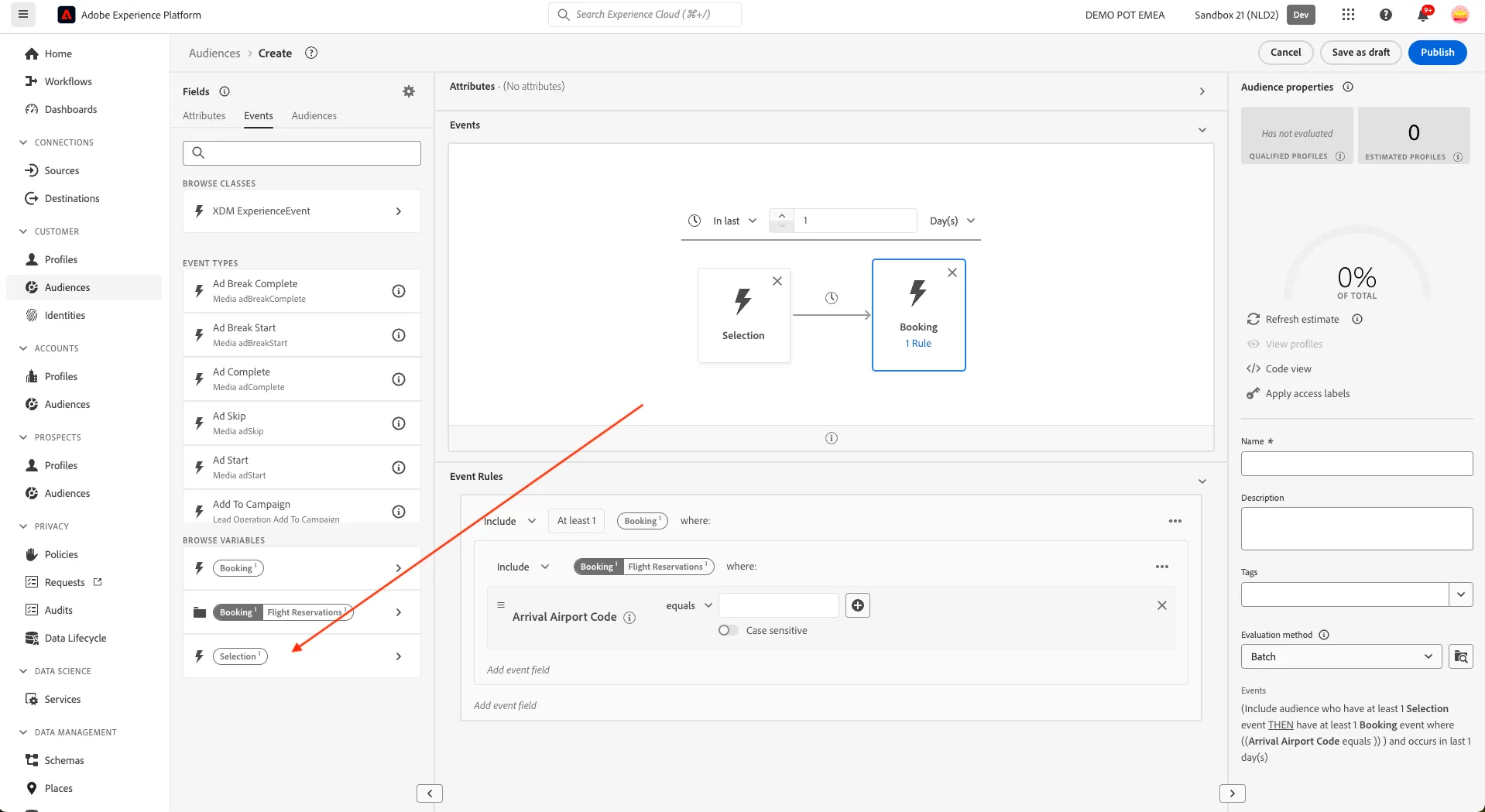Switch to the Attributes tab
This screenshot has height=812, width=1485.
pyautogui.click(x=204, y=115)
